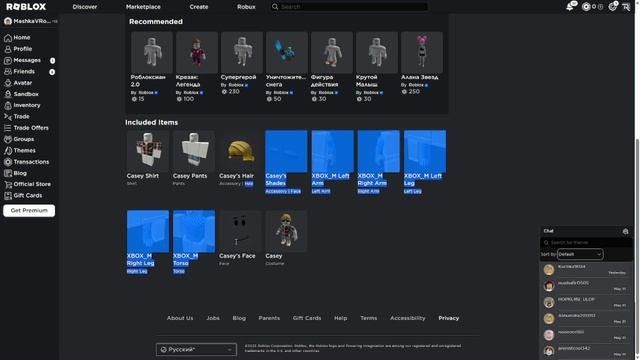Viewport: 640px width, 360px height.
Task: Open the Супергерой recommended item
Action: (242, 63)
